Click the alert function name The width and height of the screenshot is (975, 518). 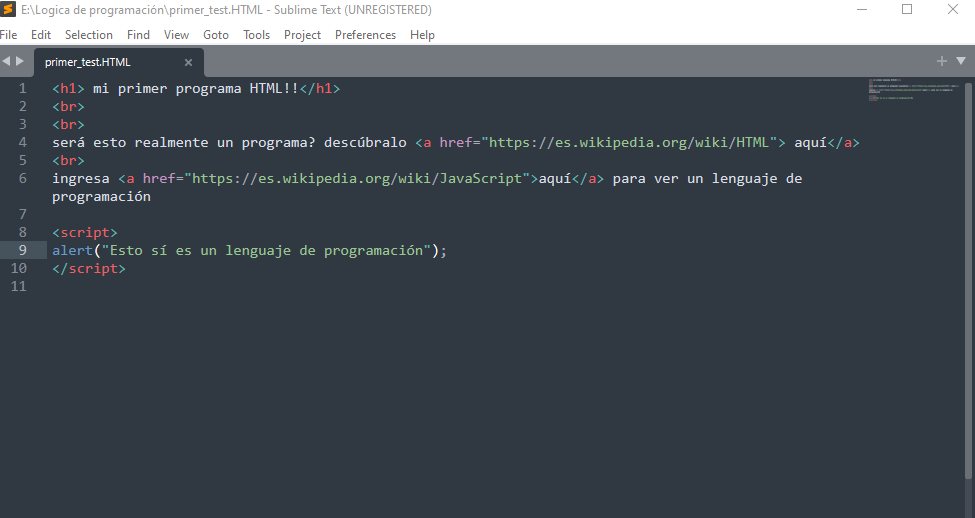click(72, 250)
